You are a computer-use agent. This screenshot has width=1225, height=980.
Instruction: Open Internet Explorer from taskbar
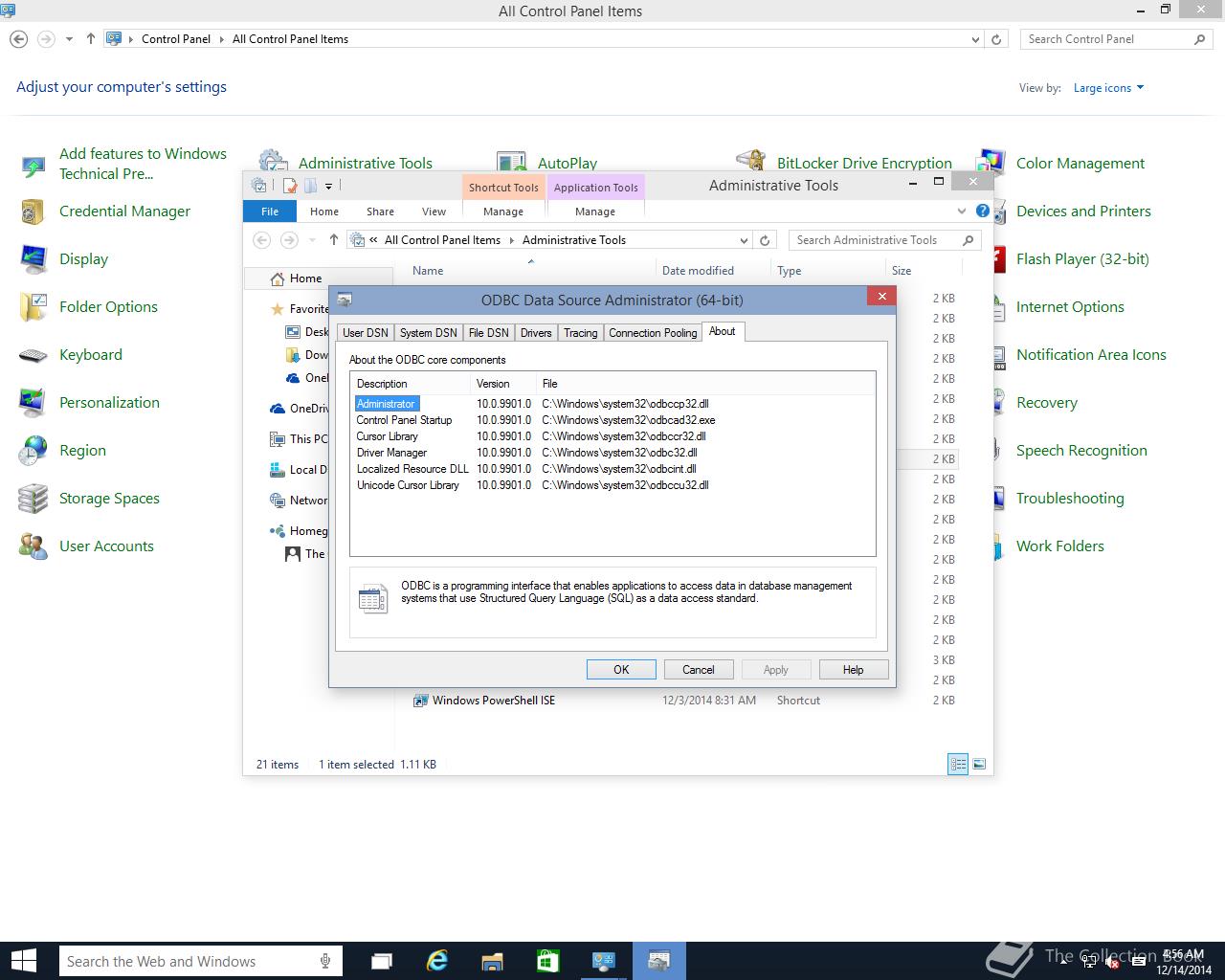(x=437, y=961)
